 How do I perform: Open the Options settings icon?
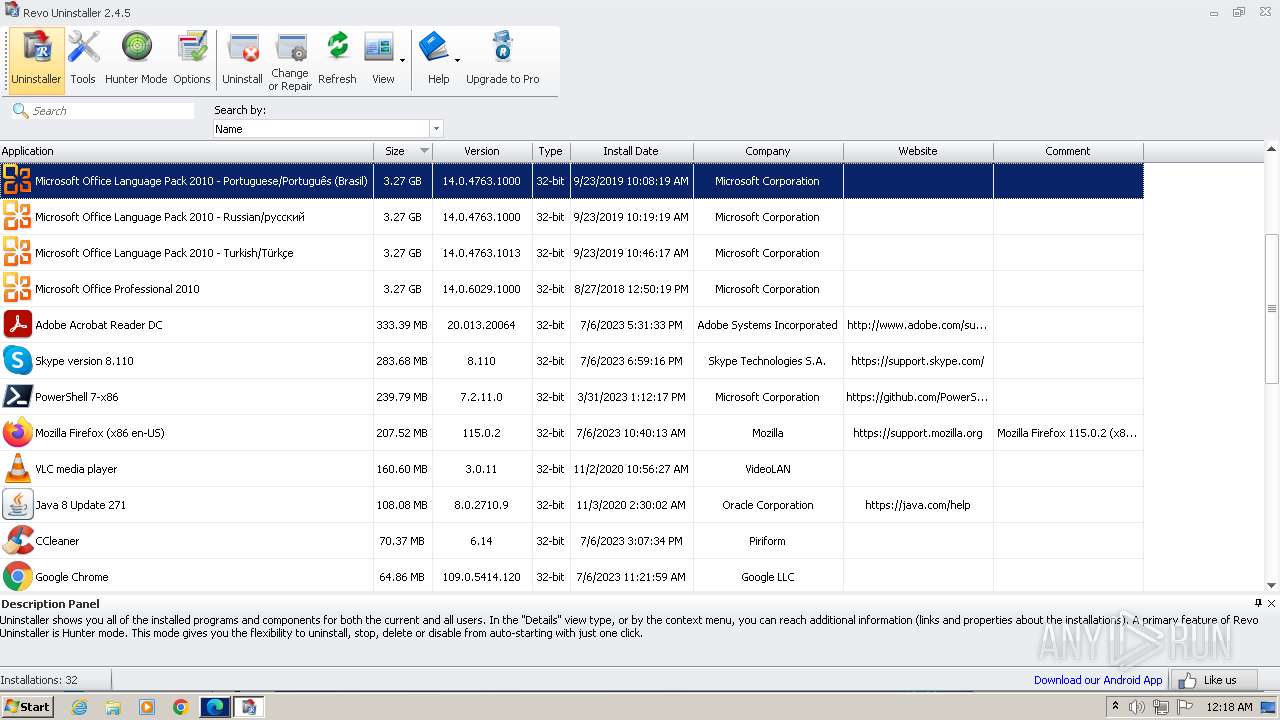(x=191, y=59)
